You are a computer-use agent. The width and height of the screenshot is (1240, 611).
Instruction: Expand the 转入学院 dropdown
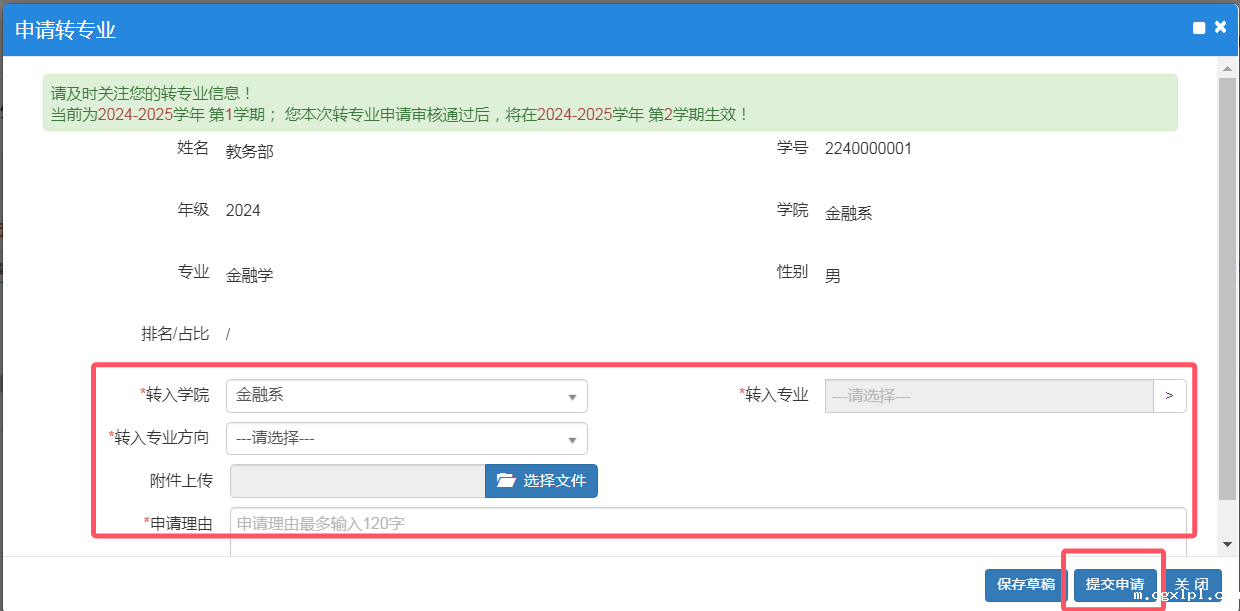pyautogui.click(x=406, y=396)
